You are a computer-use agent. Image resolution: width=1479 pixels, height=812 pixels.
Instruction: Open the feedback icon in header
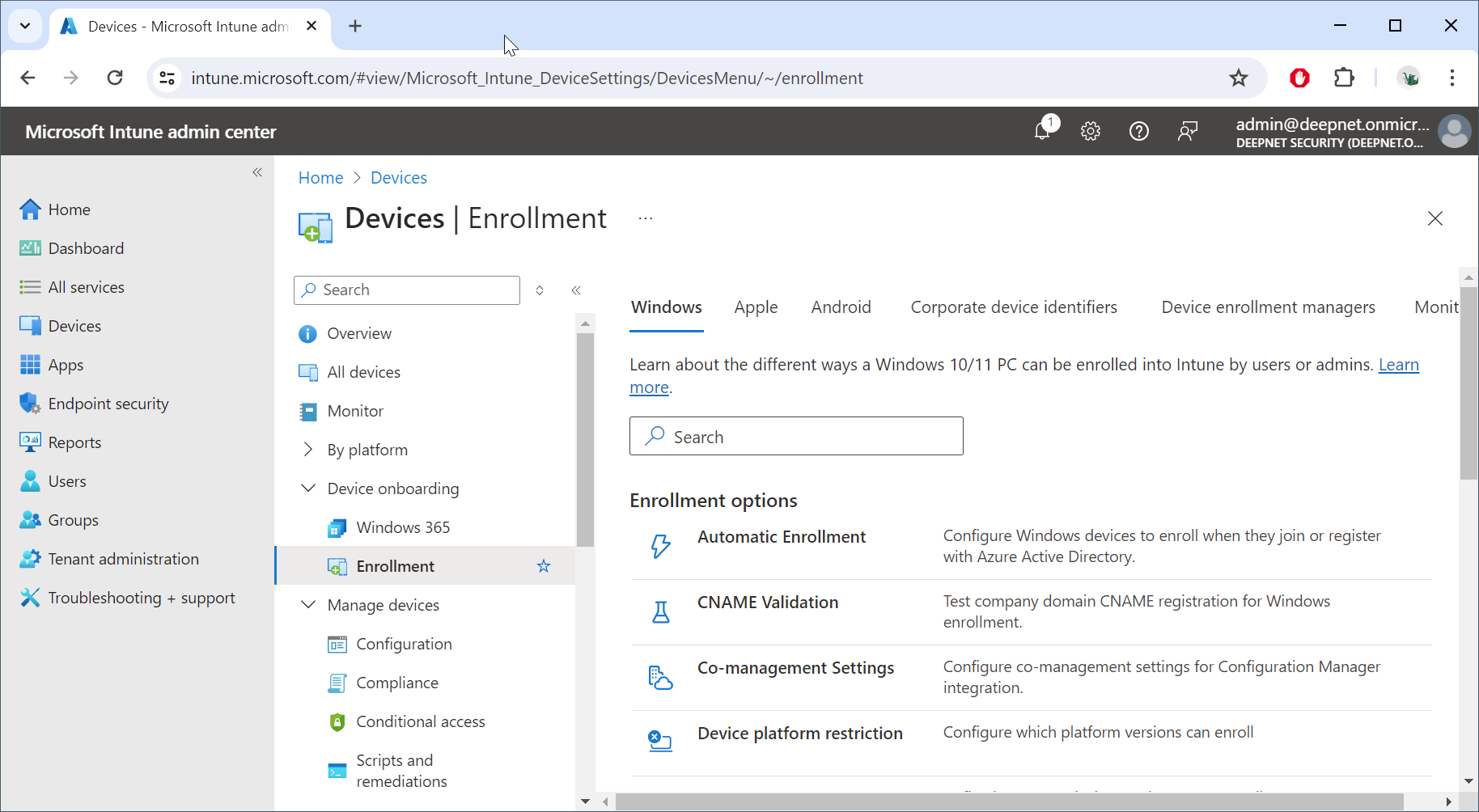click(x=1187, y=131)
